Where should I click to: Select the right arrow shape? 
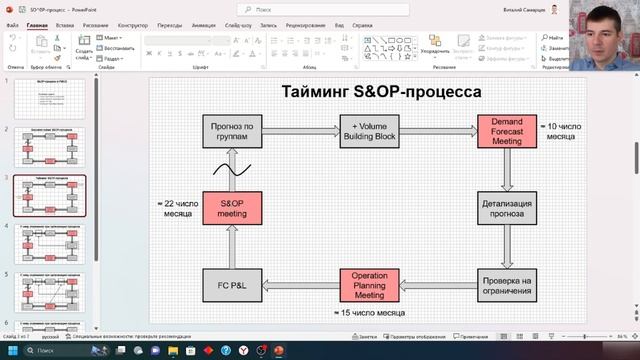391,49
